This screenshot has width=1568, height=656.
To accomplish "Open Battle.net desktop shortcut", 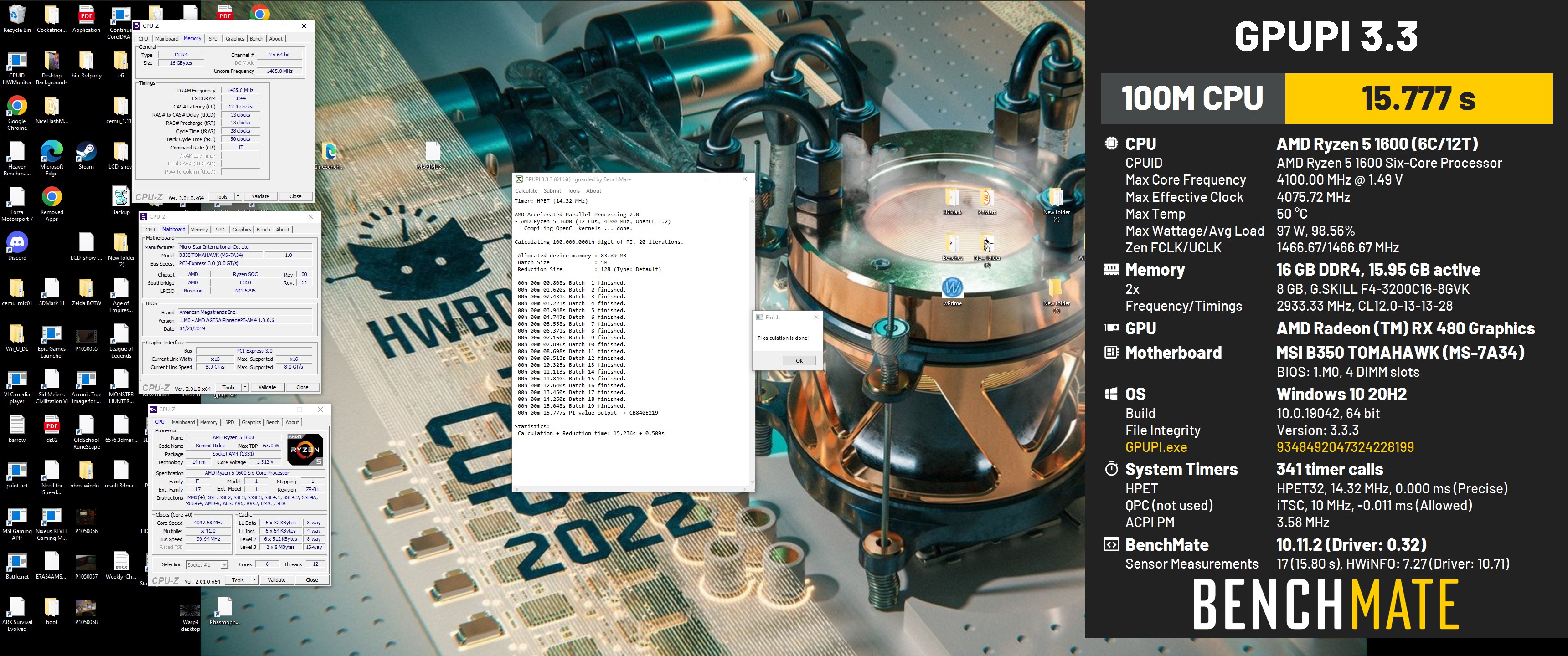I will pos(17,566).
